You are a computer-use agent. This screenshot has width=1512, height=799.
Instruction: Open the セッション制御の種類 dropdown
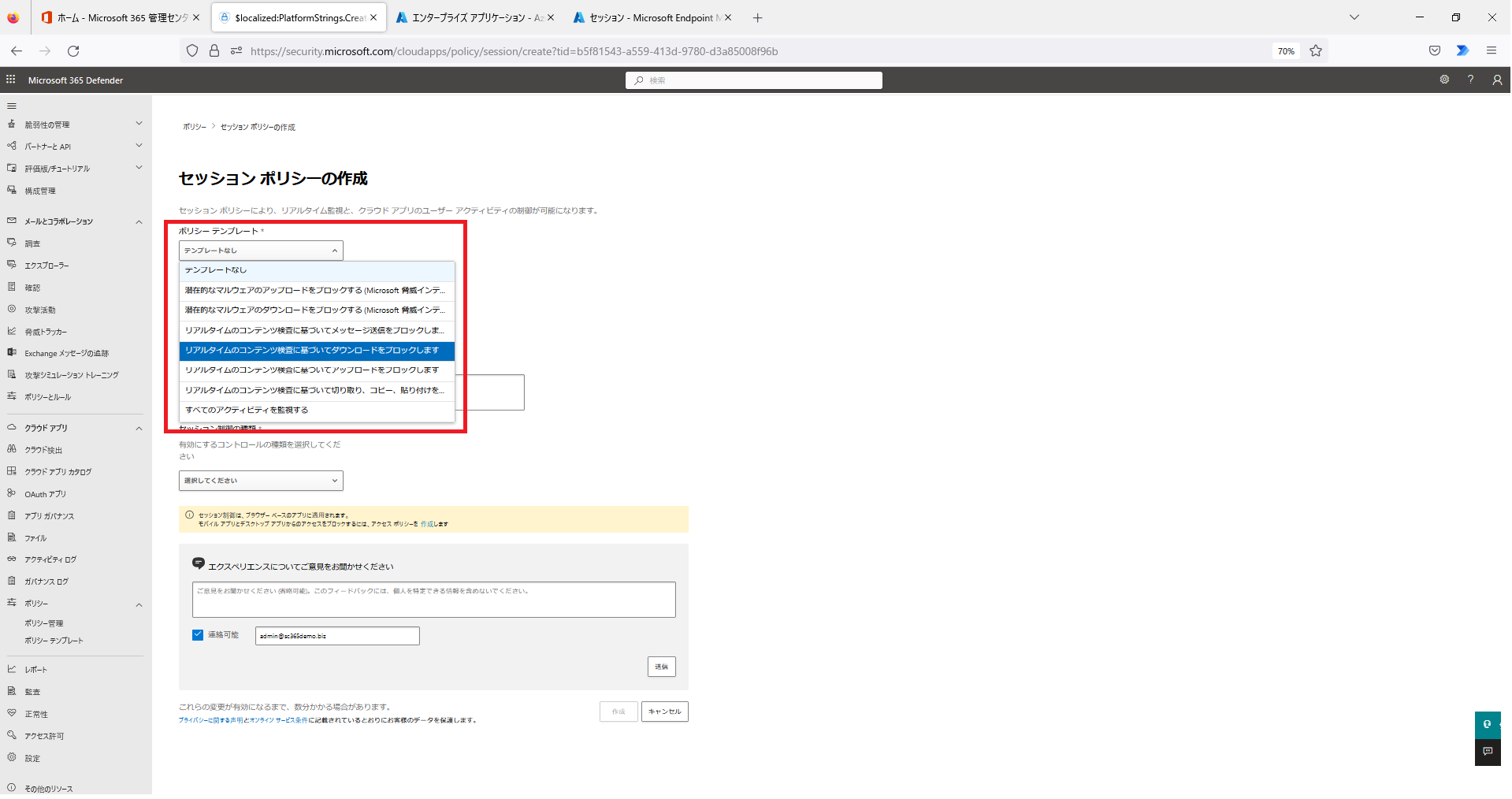point(261,481)
